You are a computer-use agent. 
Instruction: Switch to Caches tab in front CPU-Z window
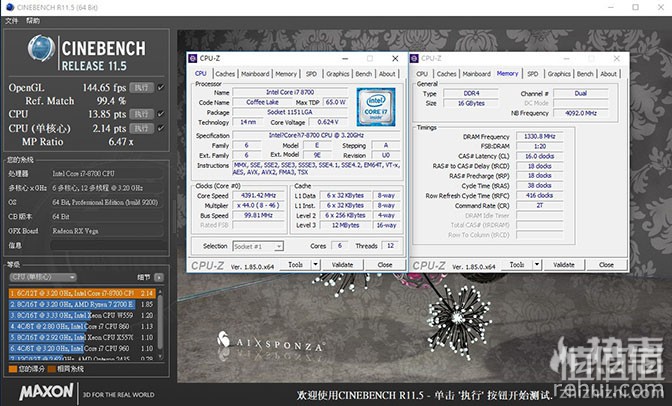(225, 74)
